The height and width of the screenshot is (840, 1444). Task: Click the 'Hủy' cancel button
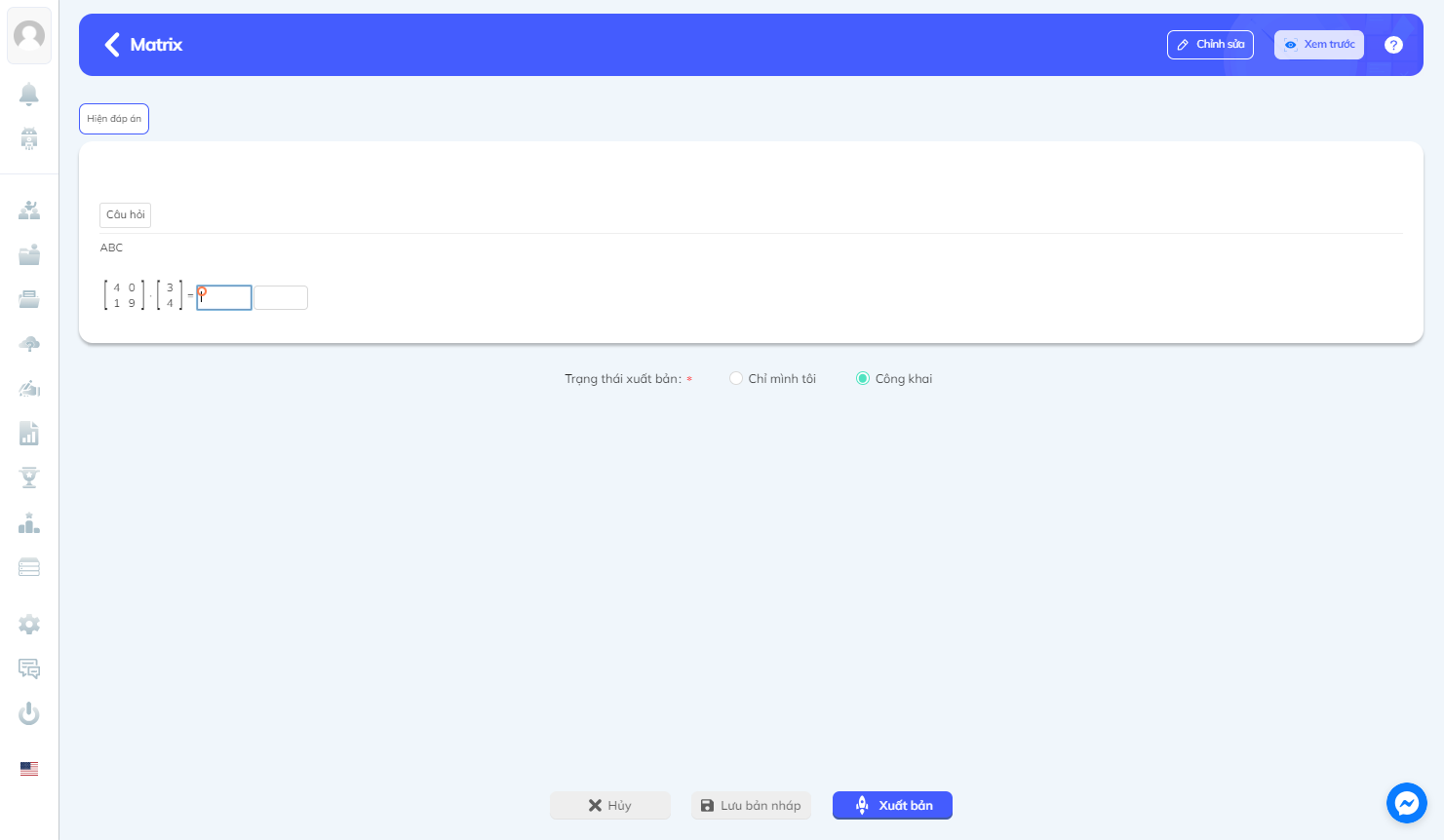[610, 806]
